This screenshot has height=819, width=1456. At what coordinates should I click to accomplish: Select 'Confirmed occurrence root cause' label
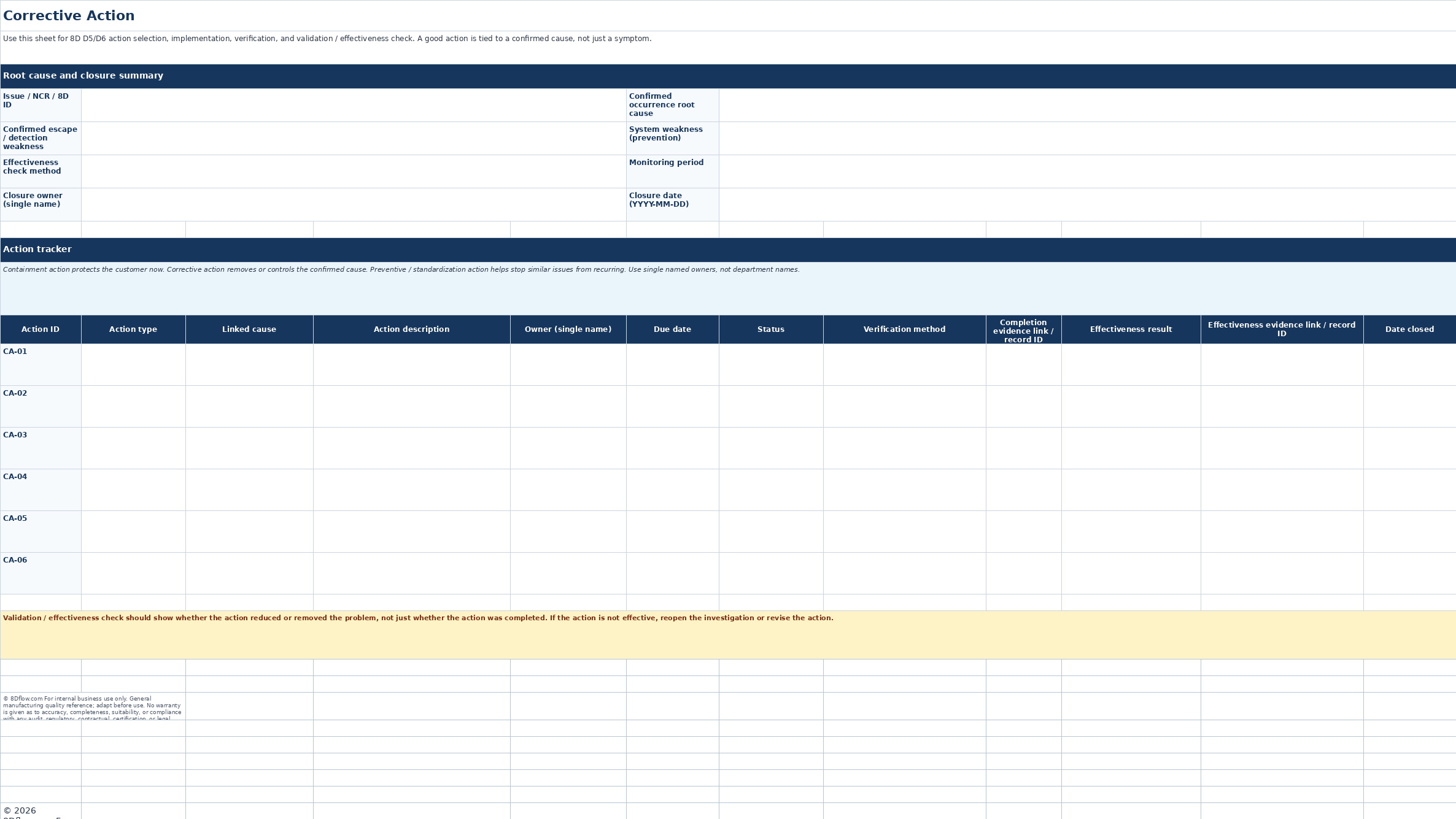[673, 105]
